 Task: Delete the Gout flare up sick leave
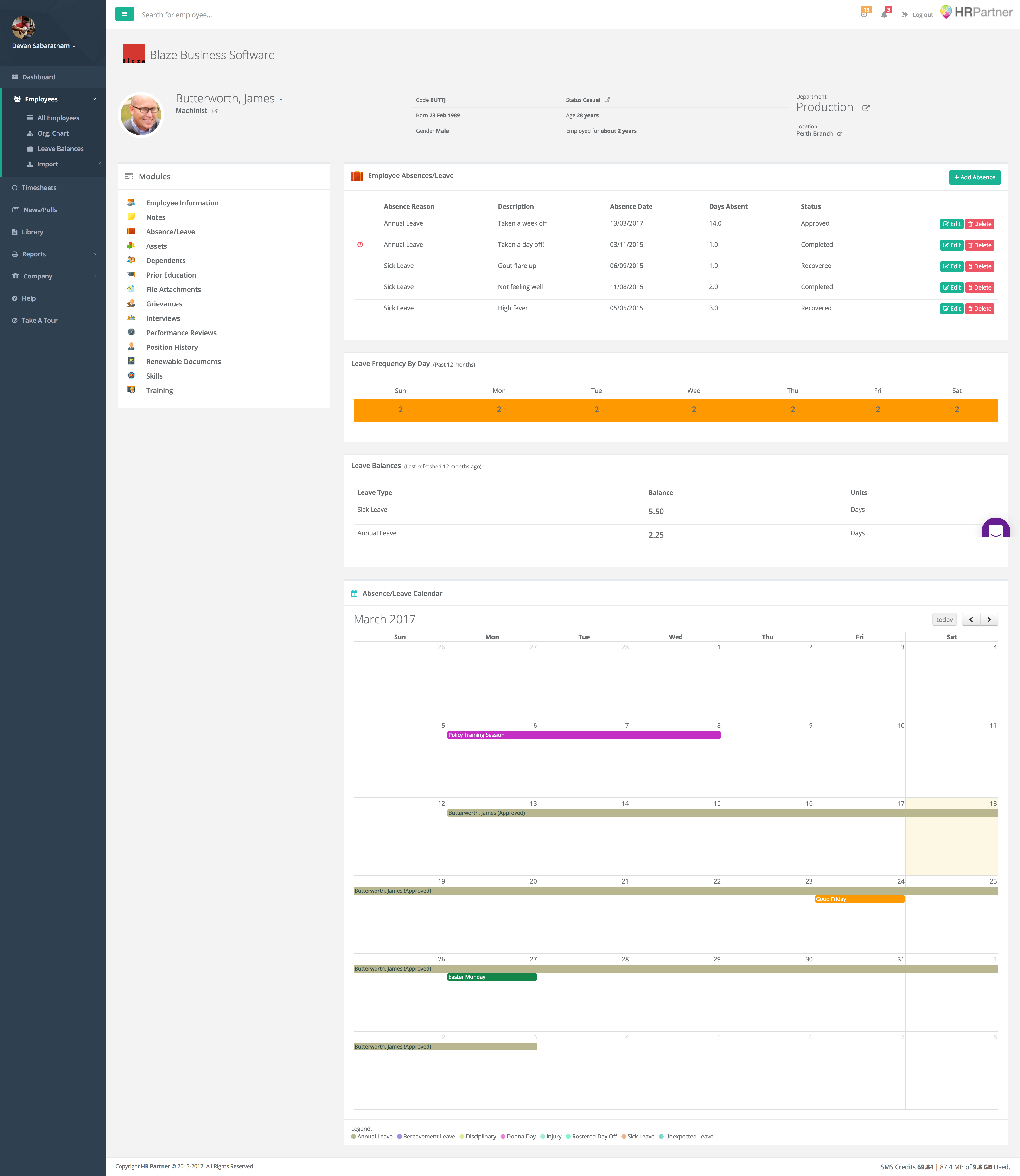(979, 266)
